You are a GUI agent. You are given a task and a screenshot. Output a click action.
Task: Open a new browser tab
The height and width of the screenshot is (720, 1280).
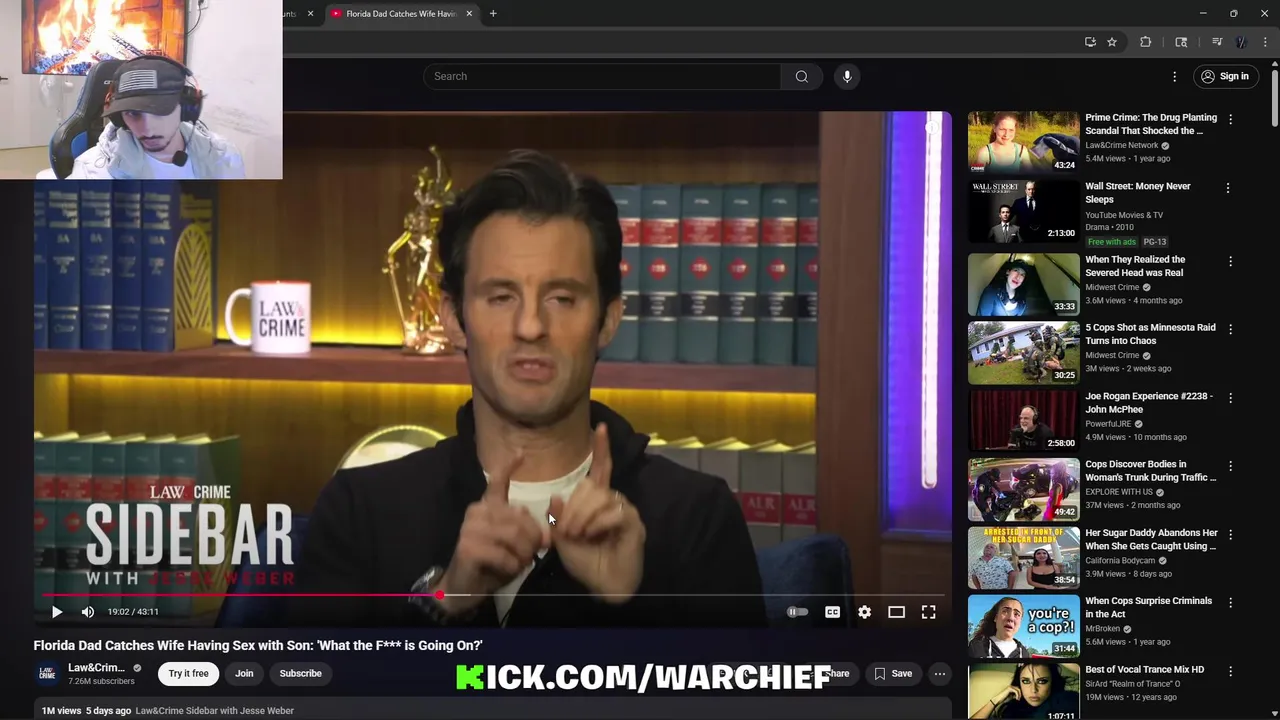pos(493,14)
